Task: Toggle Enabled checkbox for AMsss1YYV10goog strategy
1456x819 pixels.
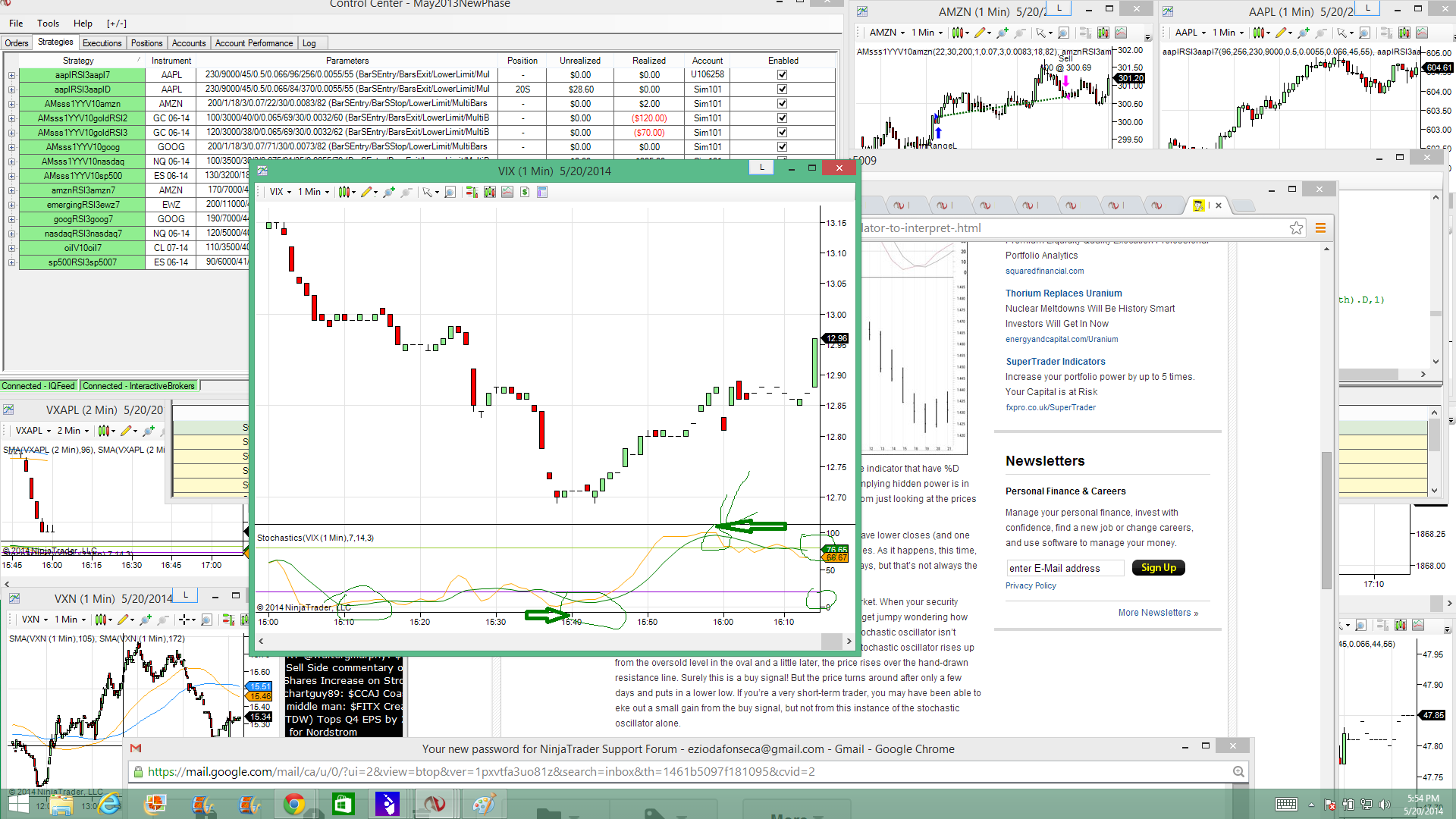Action: click(x=782, y=147)
